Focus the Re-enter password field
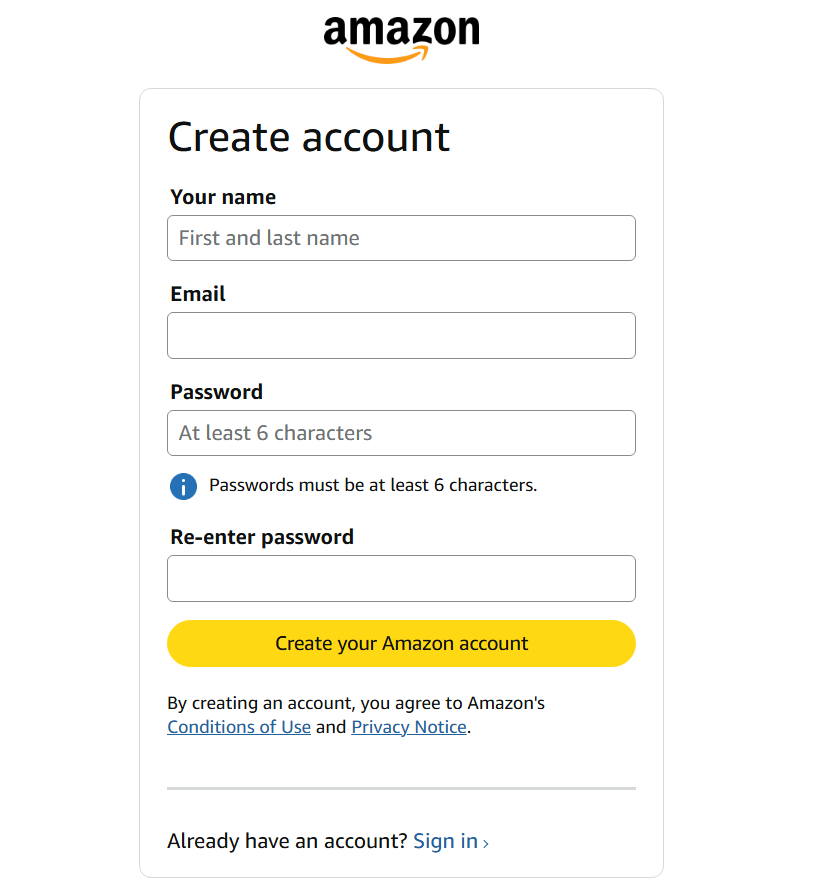Screen dimensions: 823x881 tap(401, 578)
